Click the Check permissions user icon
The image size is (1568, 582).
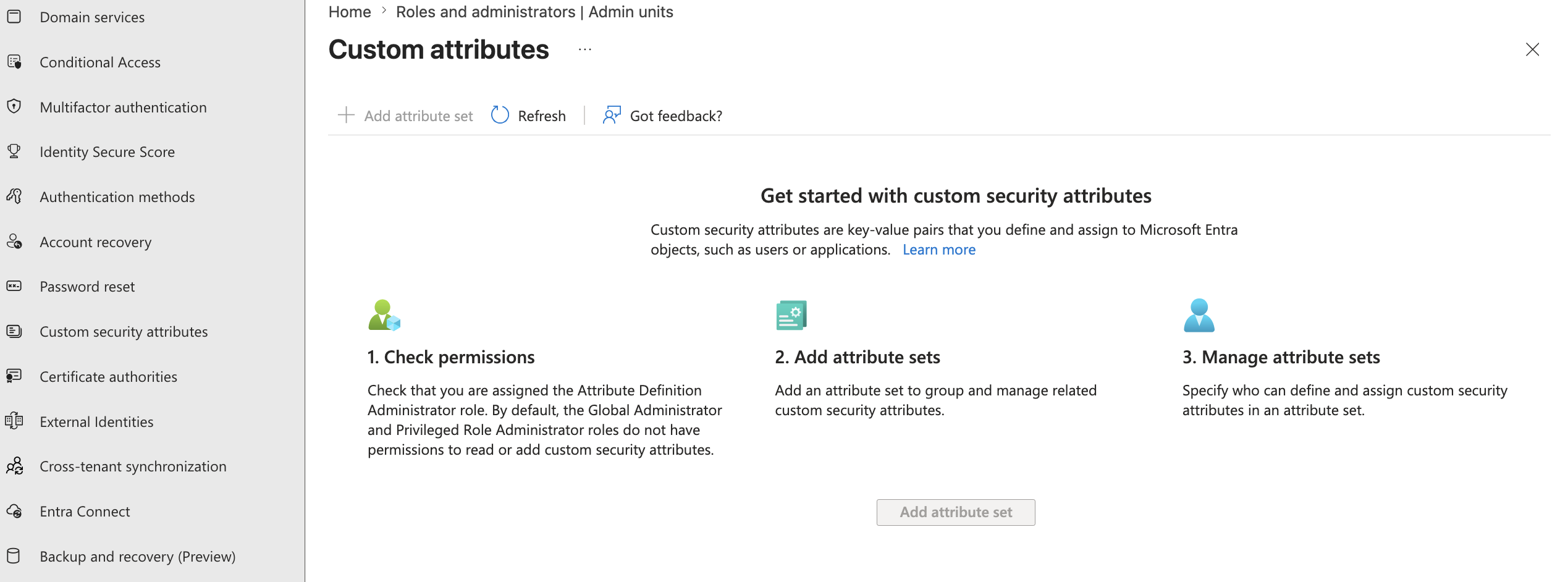coord(384,315)
